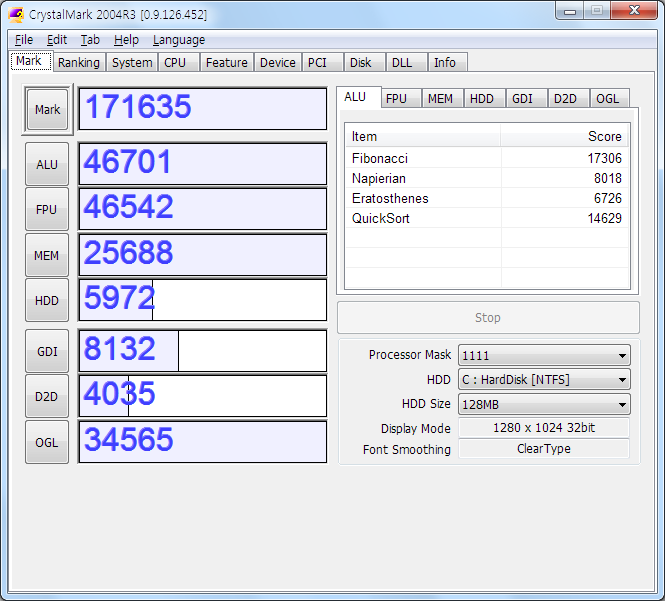Select the Fibonacci result row
This screenshot has height=601, width=665.
(487, 158)
